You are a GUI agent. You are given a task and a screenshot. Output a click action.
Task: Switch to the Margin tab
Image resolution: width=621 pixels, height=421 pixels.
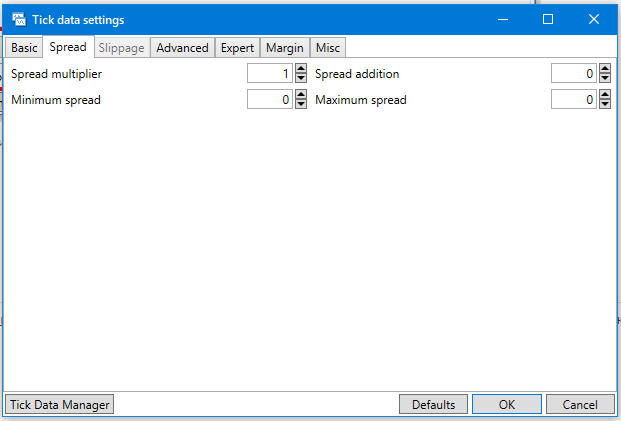point(285,48)
